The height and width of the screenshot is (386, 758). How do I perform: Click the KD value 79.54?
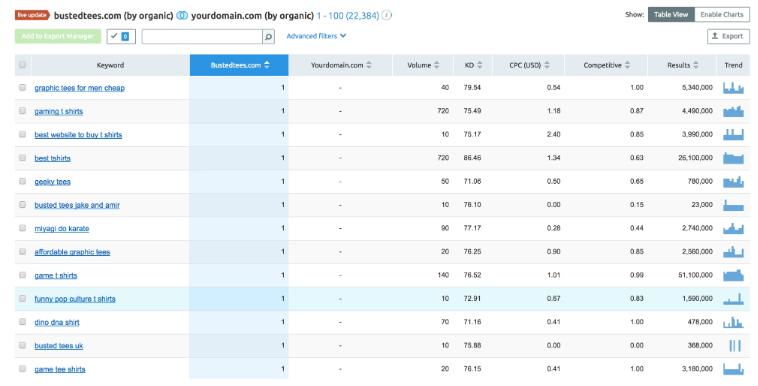point(472,88)
